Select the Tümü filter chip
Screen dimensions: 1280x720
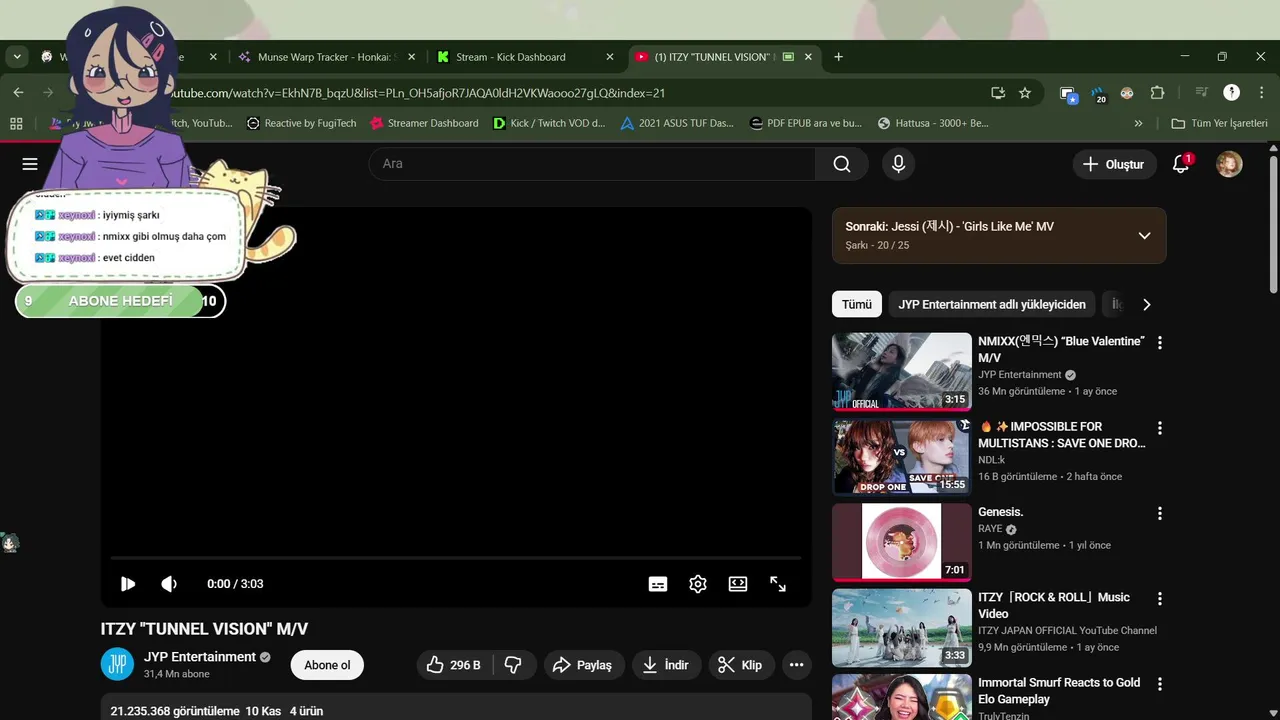857,304
